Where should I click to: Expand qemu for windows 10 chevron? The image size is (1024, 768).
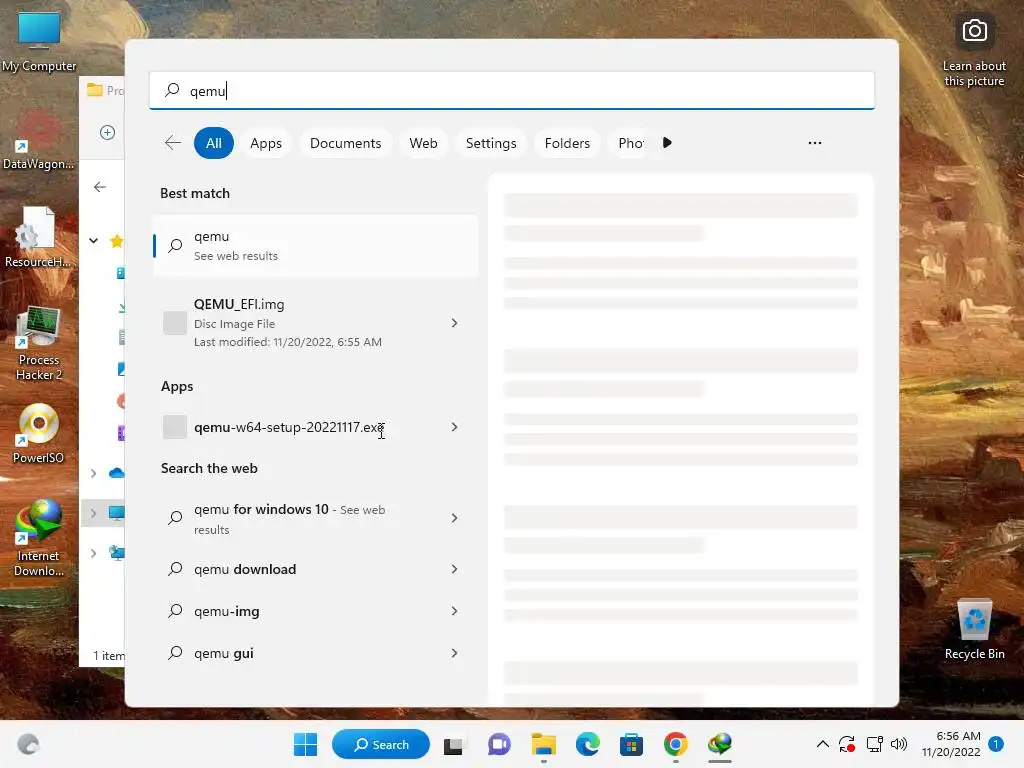tap(455, 518)
